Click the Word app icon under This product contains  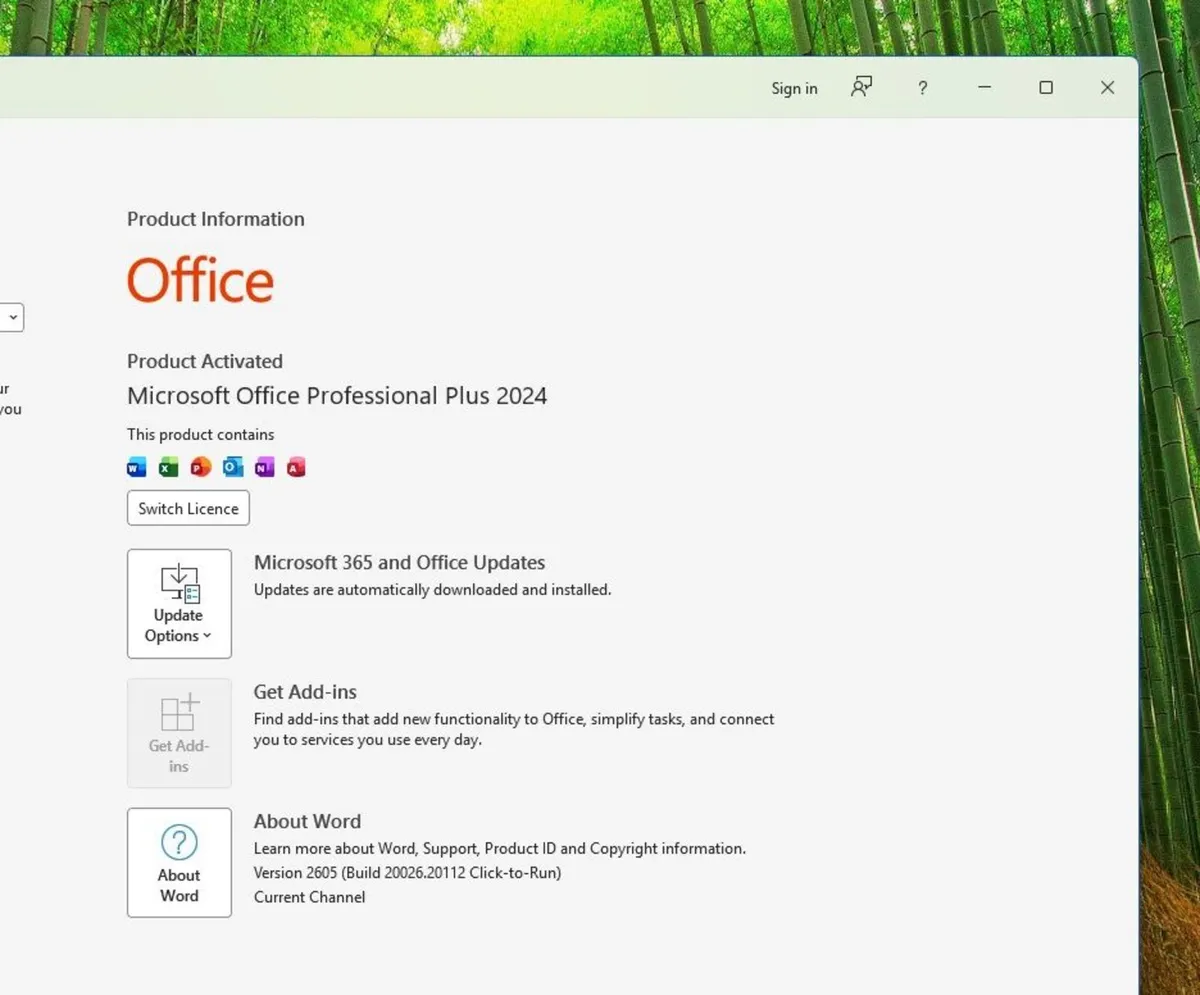(137, 467)
